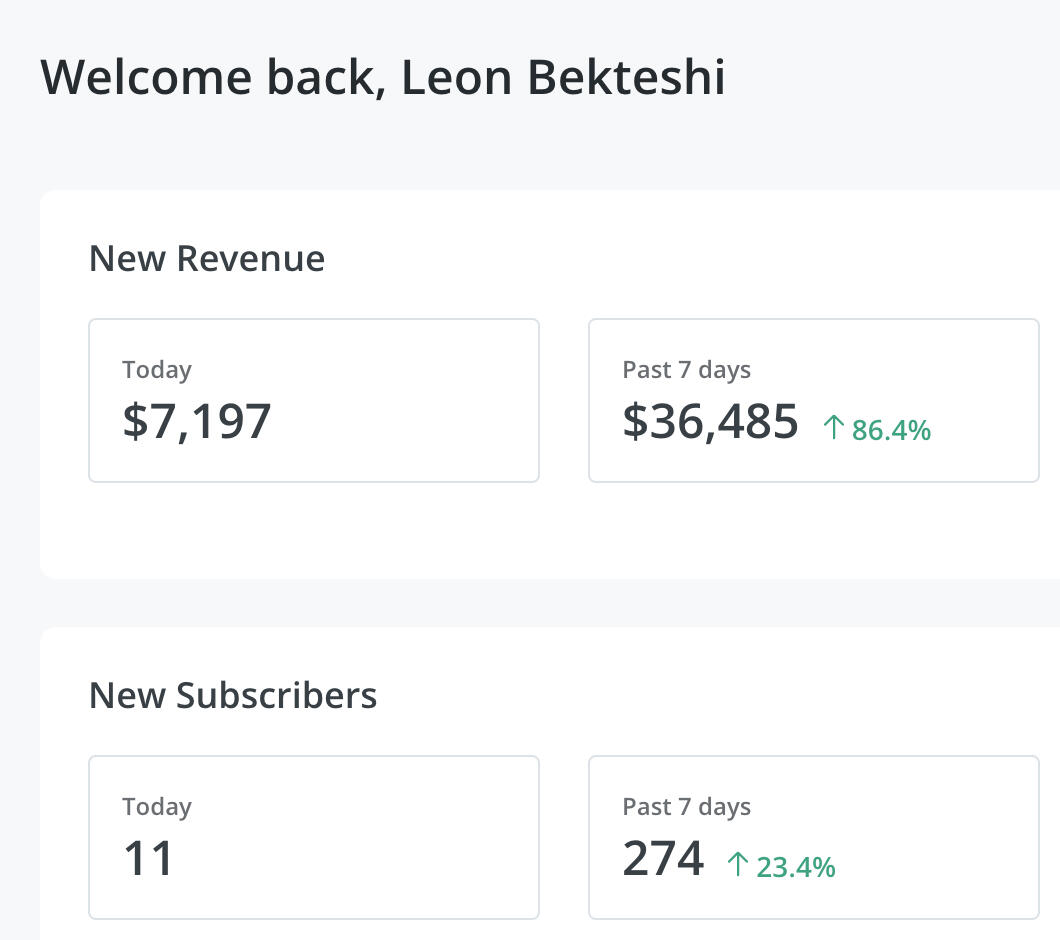Click the Today label under New Subscribers

tap(157, 806)
